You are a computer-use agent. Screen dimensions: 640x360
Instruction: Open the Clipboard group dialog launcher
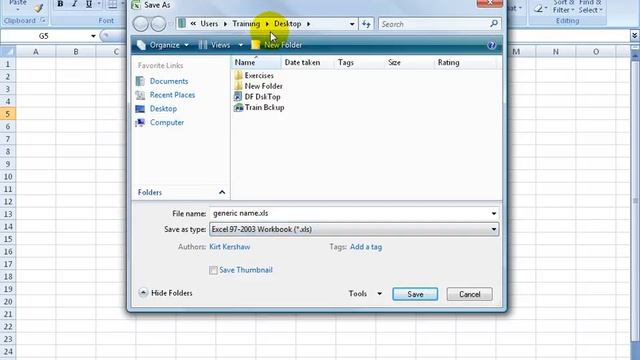[43, 20]
